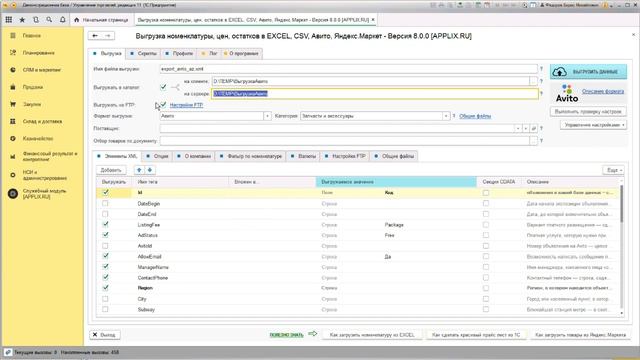
Task: Click browse button of Отбор товаров по документу
Action: (x=533, y=141)
